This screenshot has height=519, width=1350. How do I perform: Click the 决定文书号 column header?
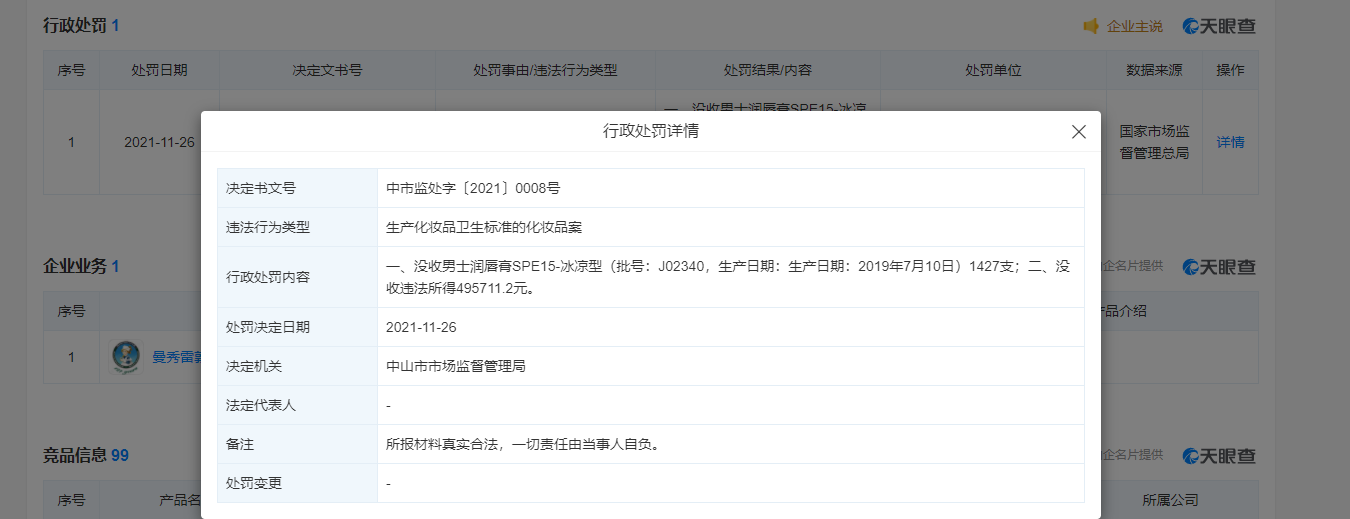327,71
